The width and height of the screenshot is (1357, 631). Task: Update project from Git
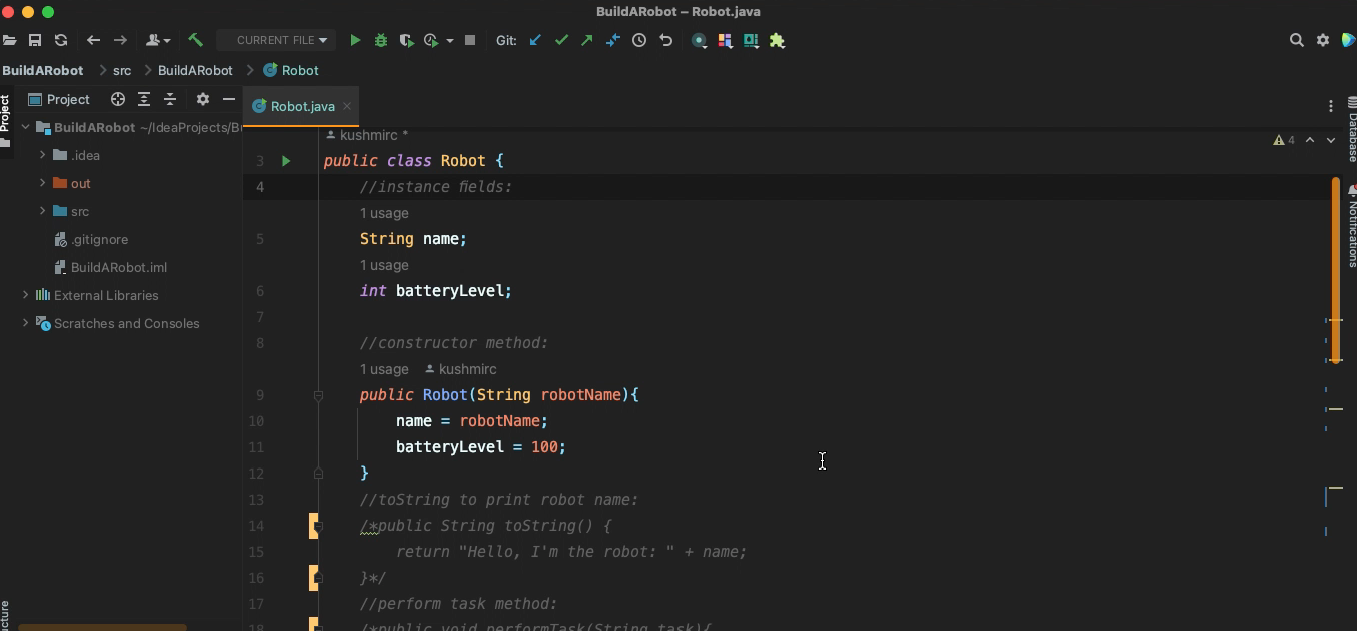535,40
